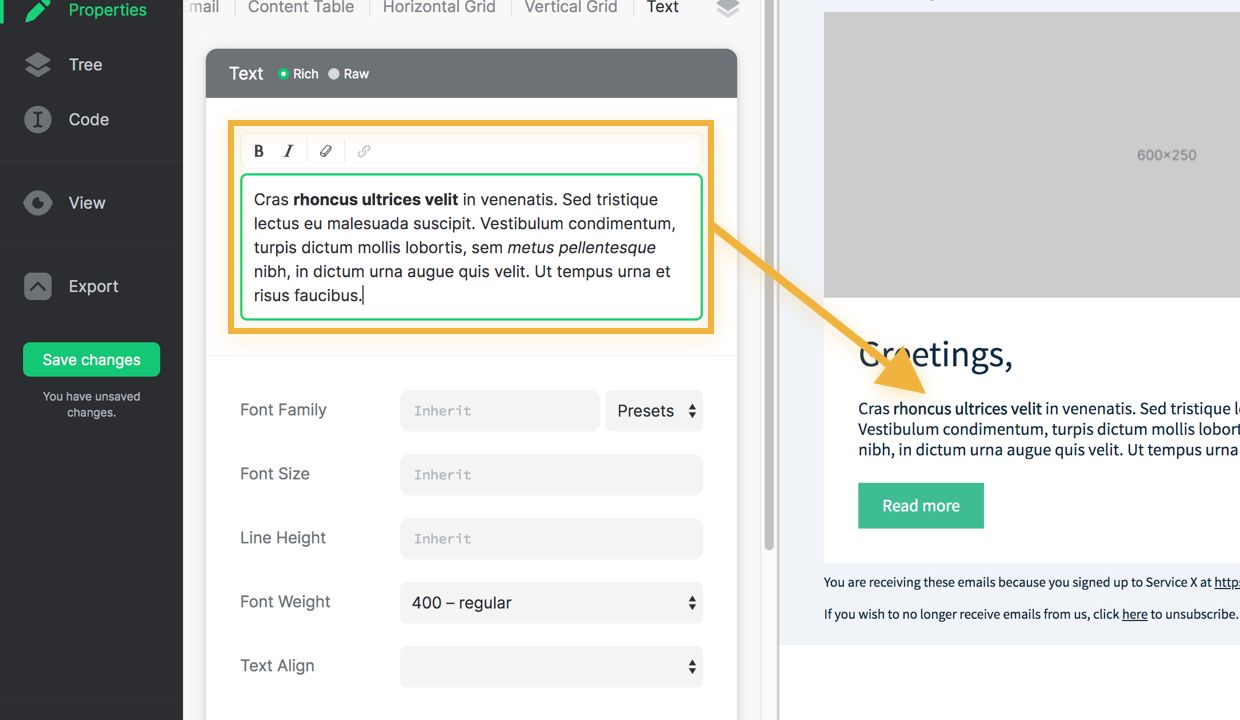Switch to the Content Table tab

[x=300, y=8]
